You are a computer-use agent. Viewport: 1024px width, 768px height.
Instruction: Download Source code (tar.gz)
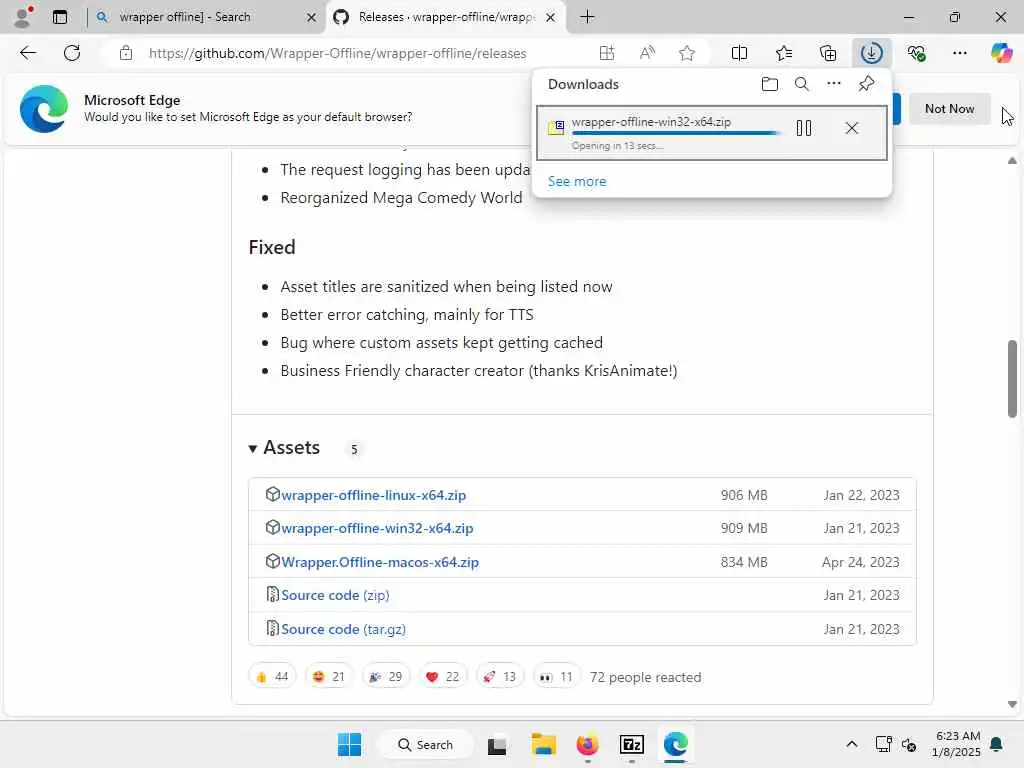344,629
